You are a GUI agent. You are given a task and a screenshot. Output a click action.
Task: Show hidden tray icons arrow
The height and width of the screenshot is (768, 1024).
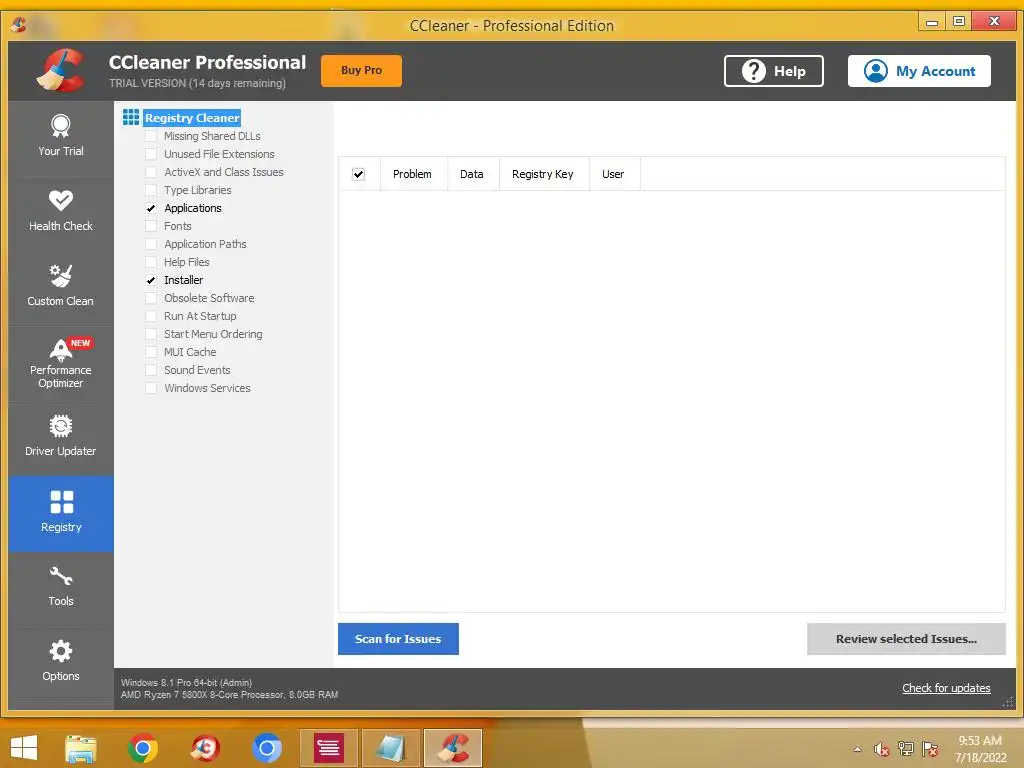tap(857, 749)
